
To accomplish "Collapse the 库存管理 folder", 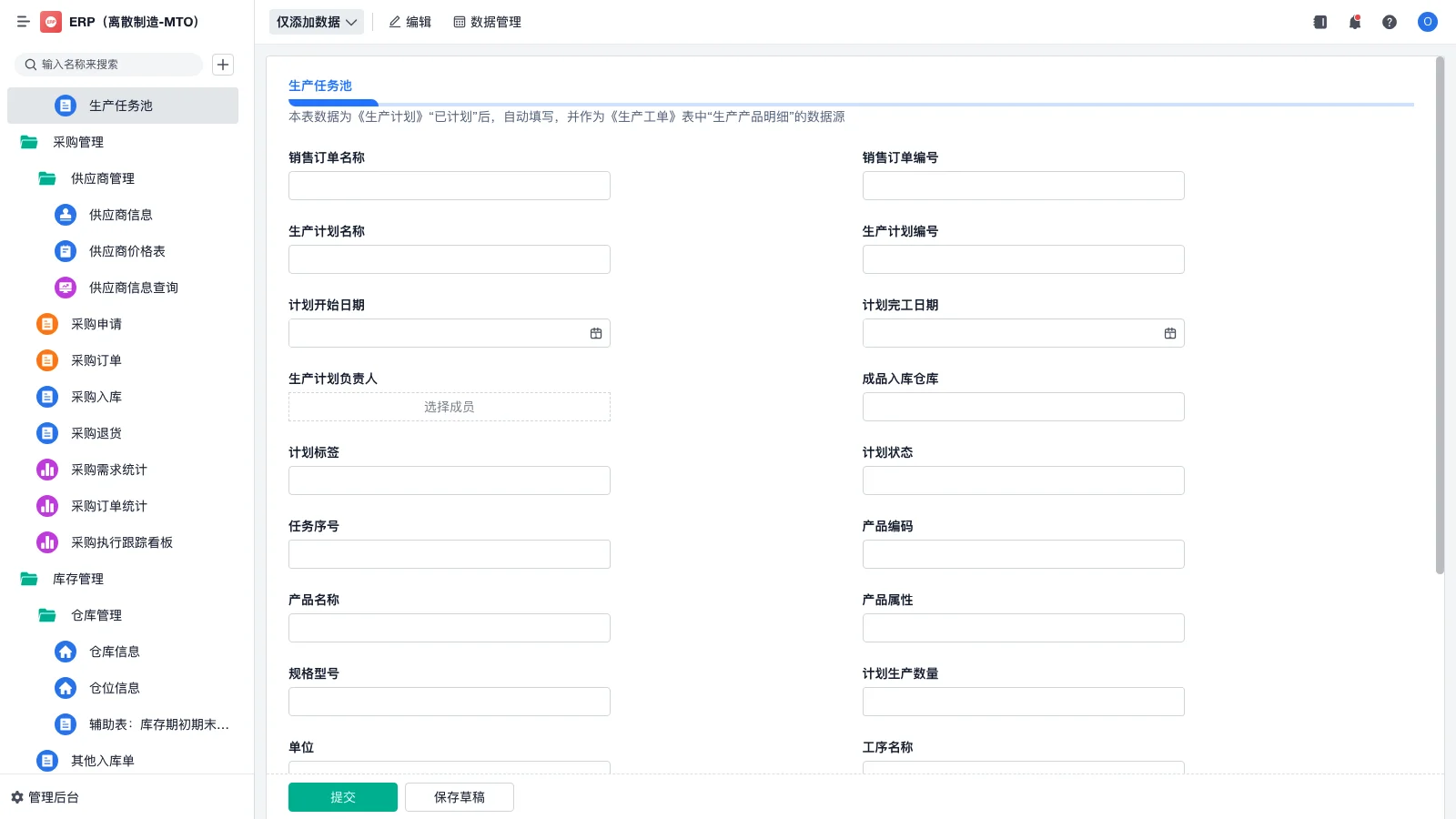I will pos(29,579).
